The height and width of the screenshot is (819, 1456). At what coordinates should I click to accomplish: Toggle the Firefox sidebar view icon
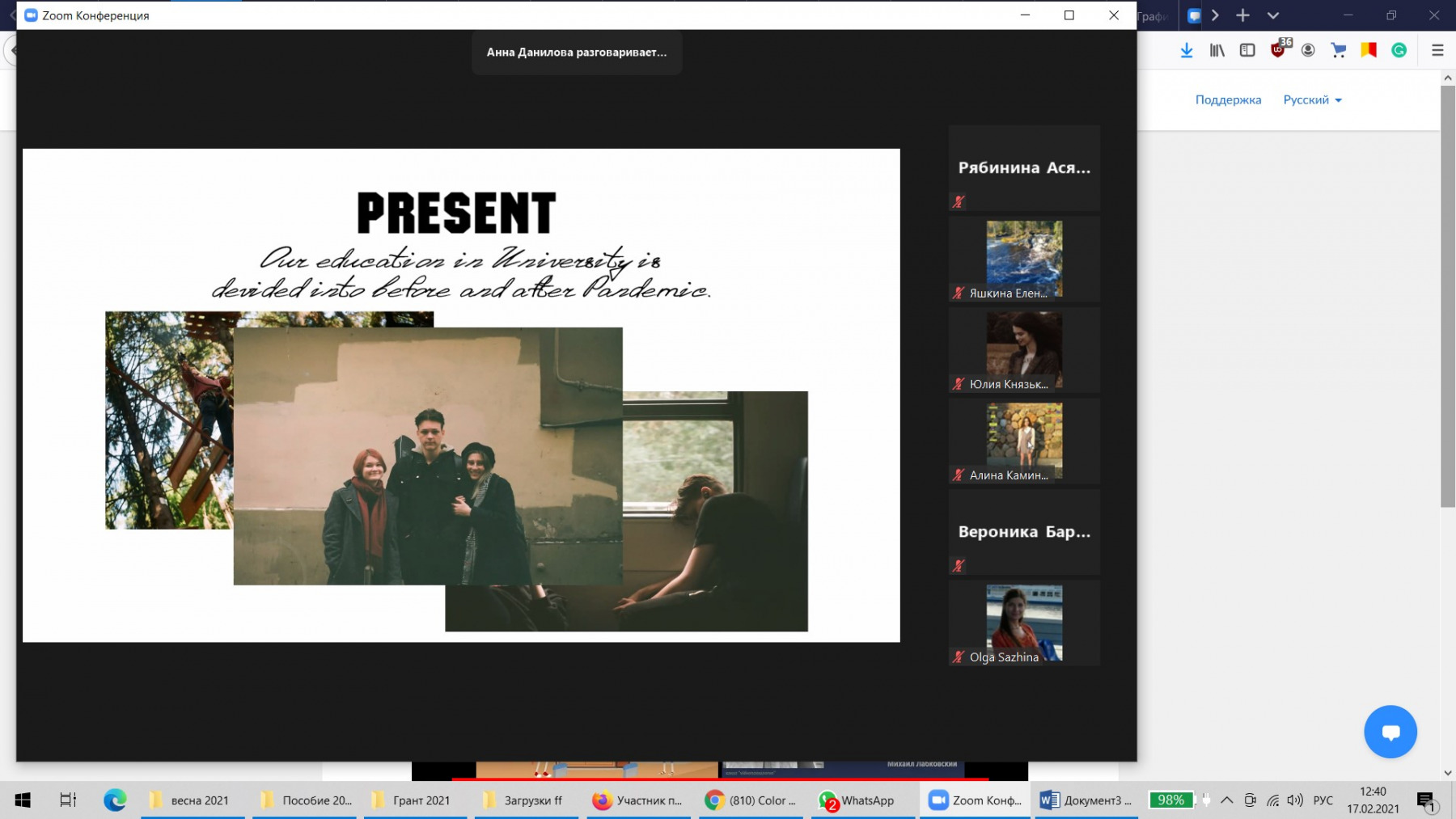1247,50
